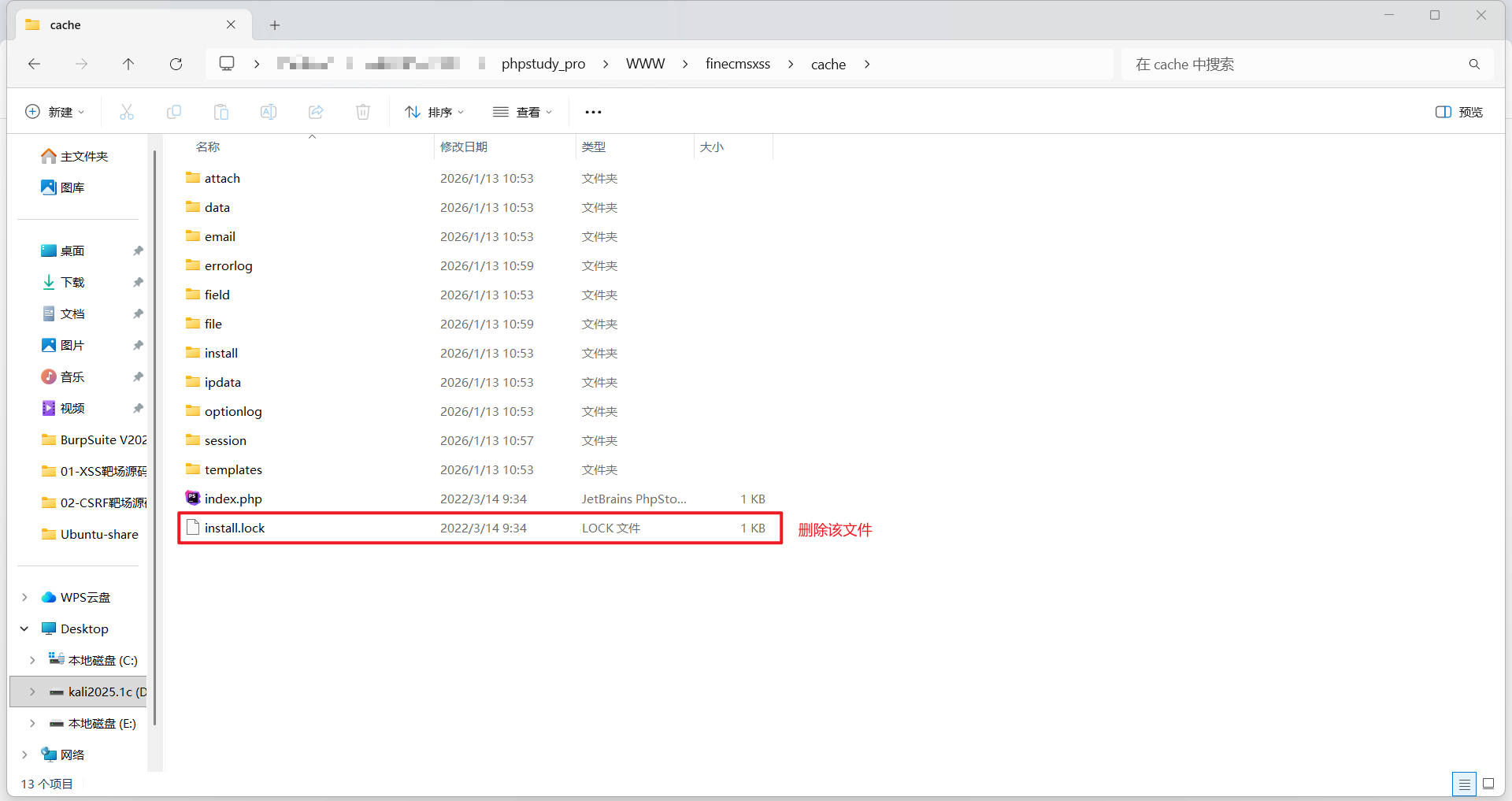
Task: Click WWW in the breadcrumb path
Action: pos(645,64)
